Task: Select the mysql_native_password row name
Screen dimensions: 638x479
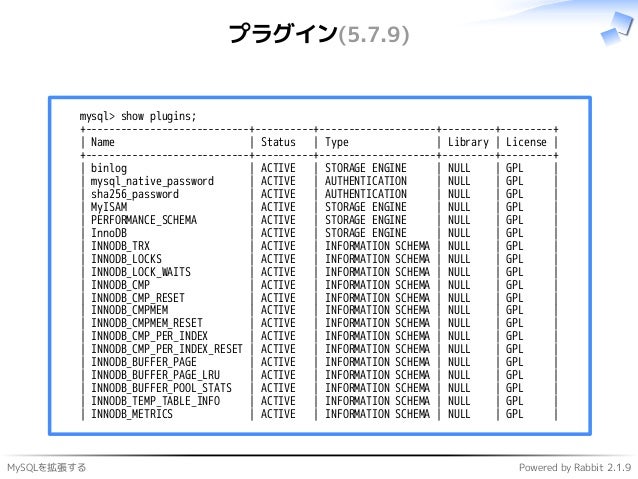Action: coord(152,181)
